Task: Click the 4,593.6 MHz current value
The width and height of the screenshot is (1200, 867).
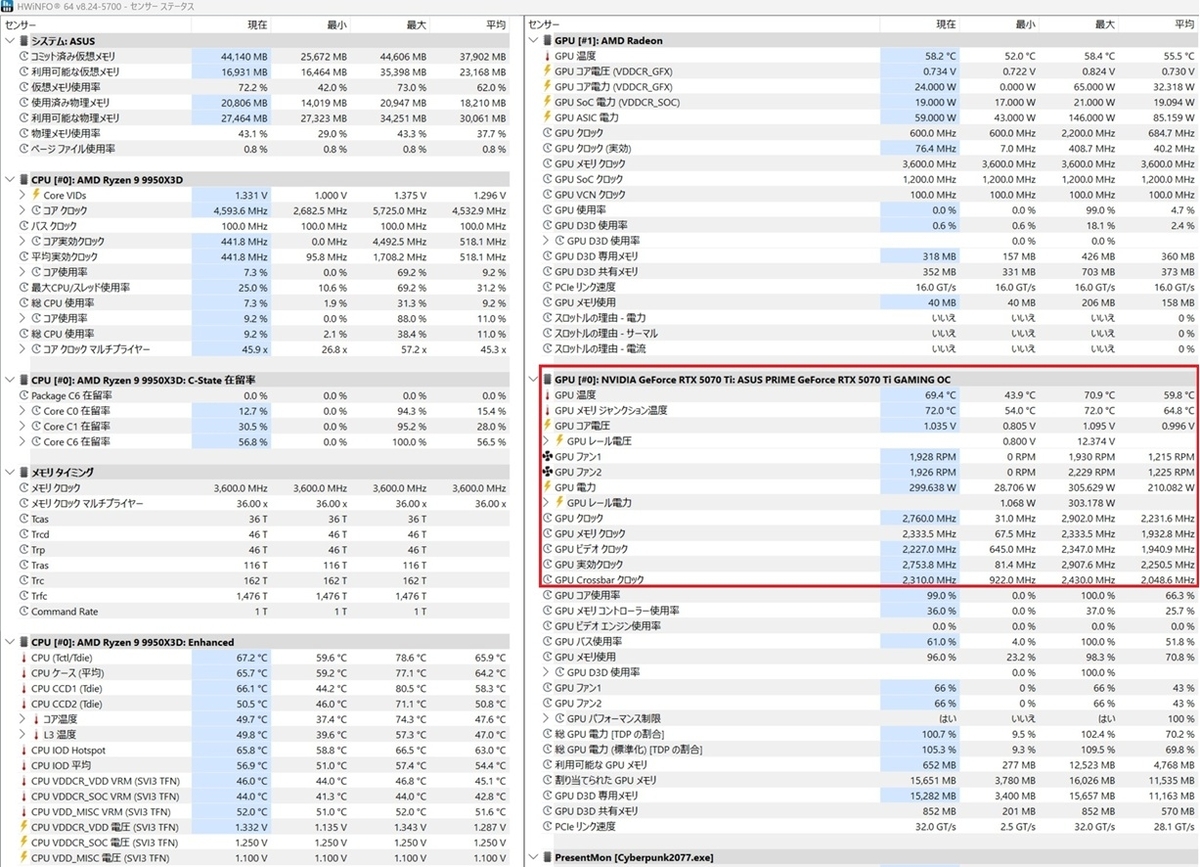Action: coord(241,211)
